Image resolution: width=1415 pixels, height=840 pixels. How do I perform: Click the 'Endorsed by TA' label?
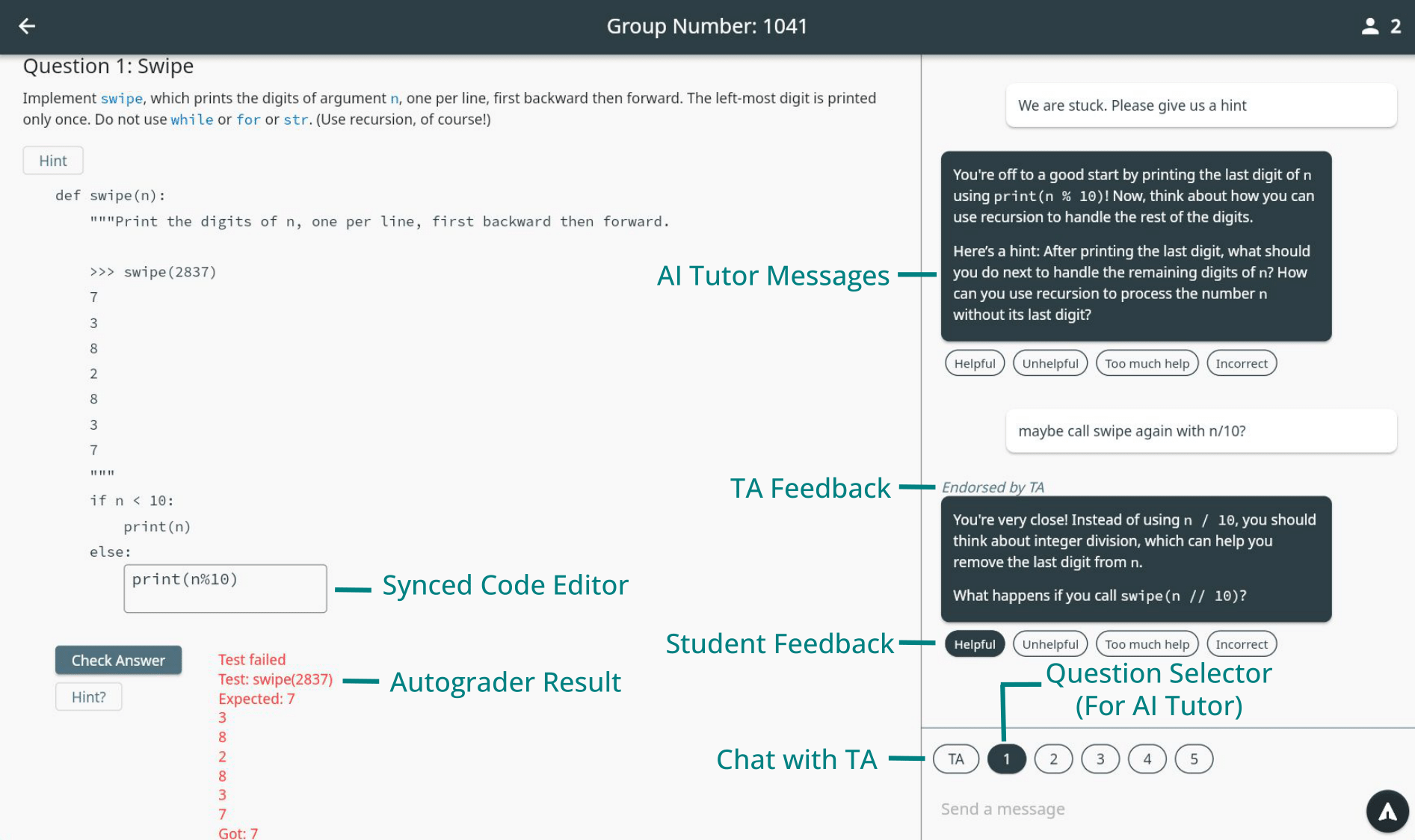(993, 487)
